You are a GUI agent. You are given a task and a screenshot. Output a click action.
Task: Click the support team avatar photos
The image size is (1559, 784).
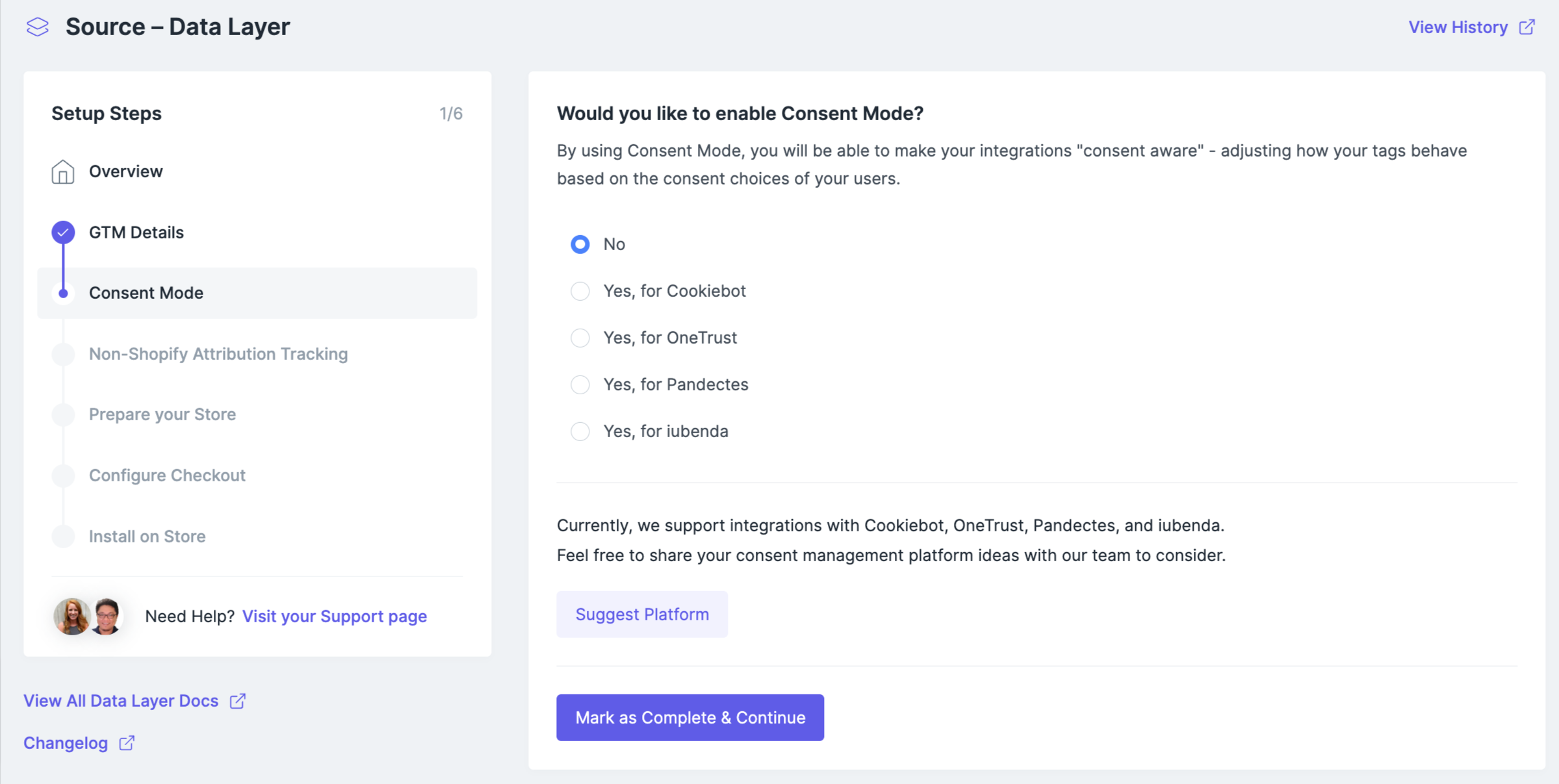(89, 616)
